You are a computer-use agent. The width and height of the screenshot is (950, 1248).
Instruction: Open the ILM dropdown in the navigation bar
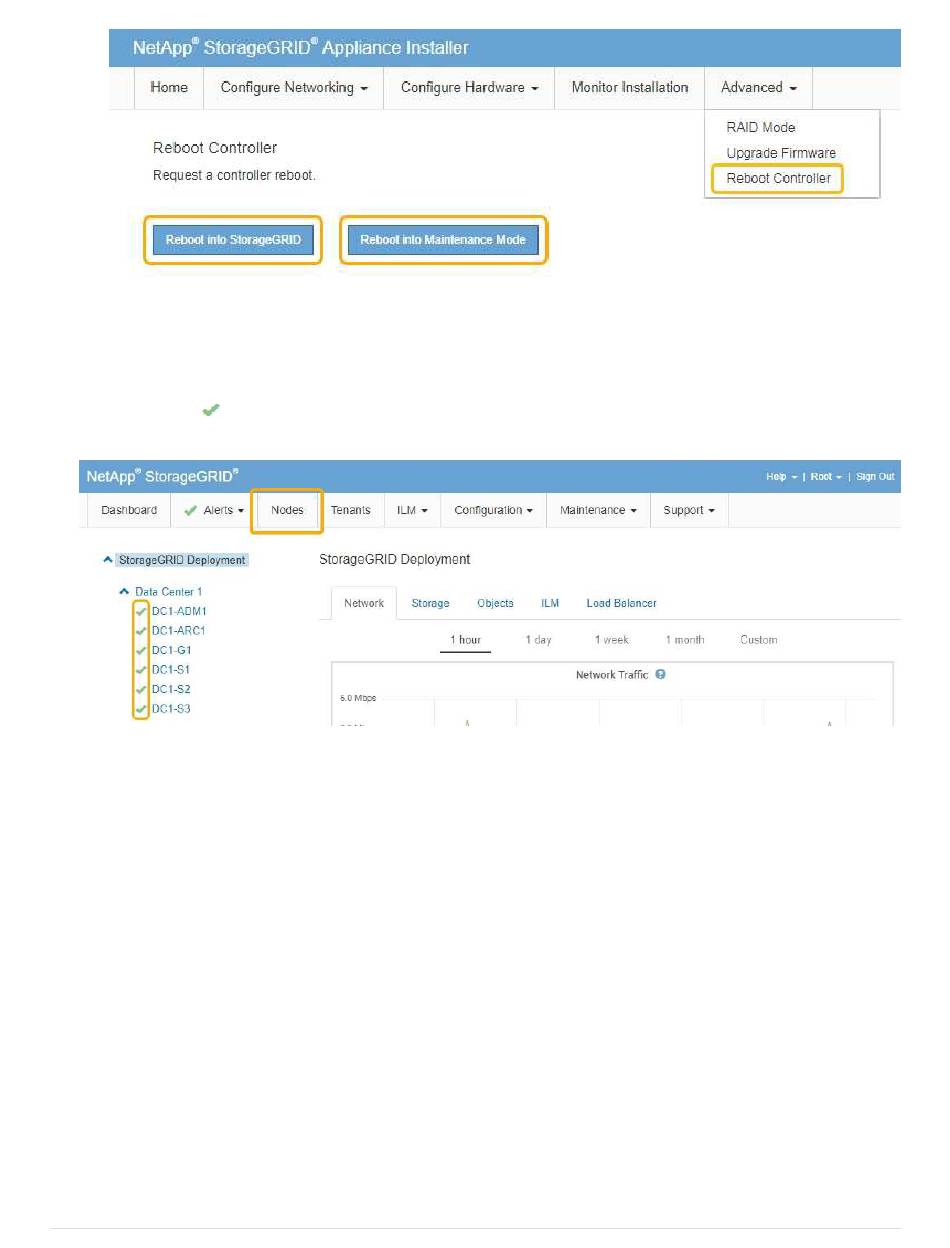pyautogui.click(x=412, y=510)
